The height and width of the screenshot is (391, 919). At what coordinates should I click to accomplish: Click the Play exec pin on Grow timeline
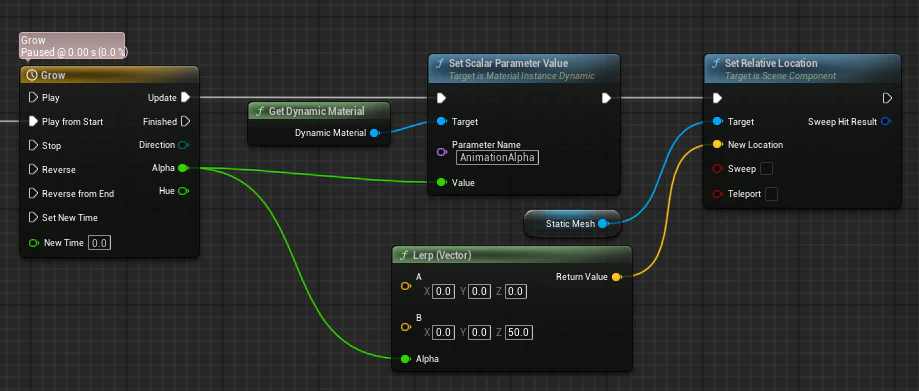coord(33,97)
